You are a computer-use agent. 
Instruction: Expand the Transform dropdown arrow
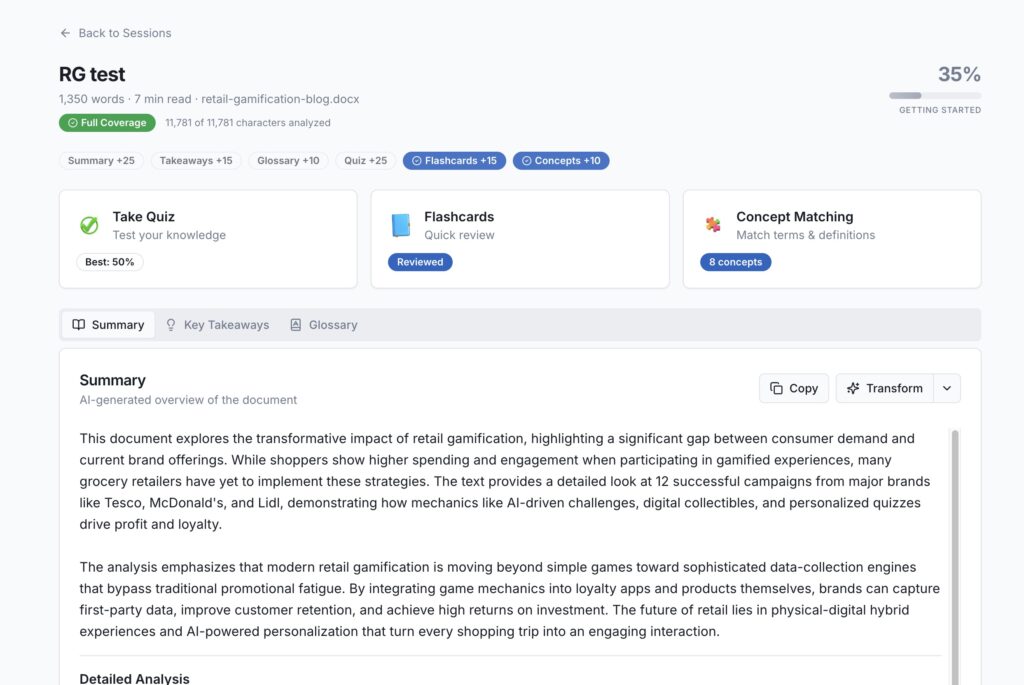(x=947, y=388)
